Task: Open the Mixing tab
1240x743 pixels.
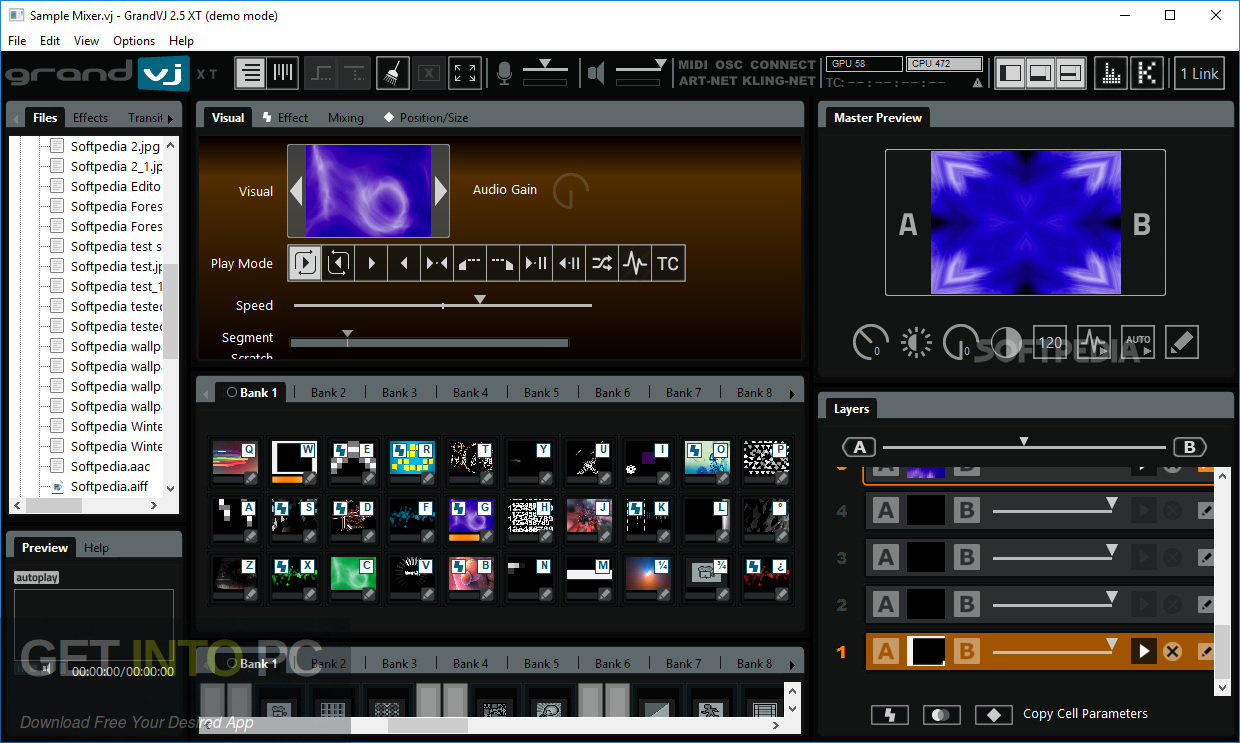Action: 346,118
